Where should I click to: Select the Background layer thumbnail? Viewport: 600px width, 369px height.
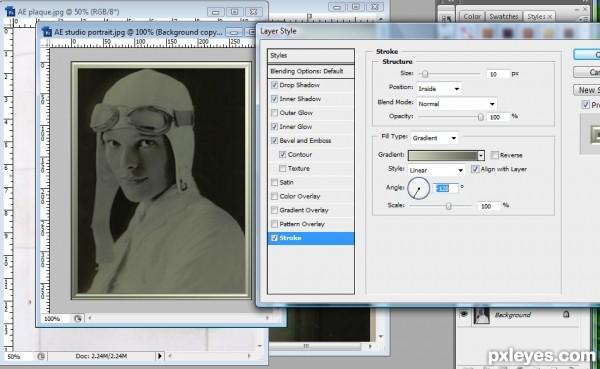[481, 316]
